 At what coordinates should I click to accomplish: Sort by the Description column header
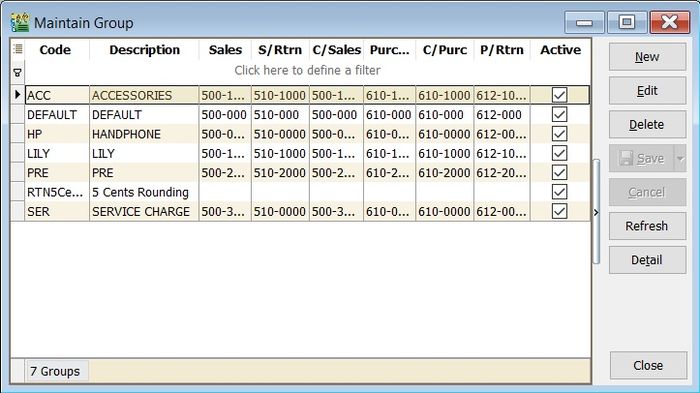click(144, 50)
